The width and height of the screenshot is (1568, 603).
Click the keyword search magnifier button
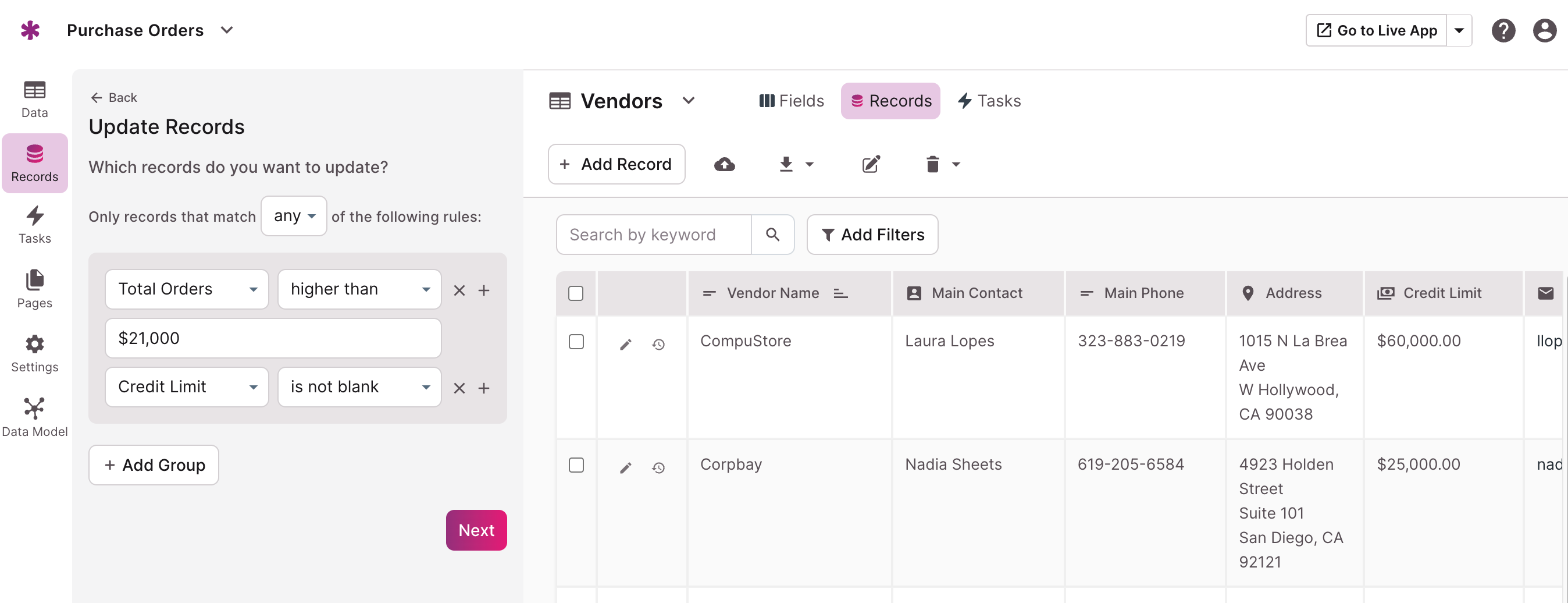[x=772, y=235]
